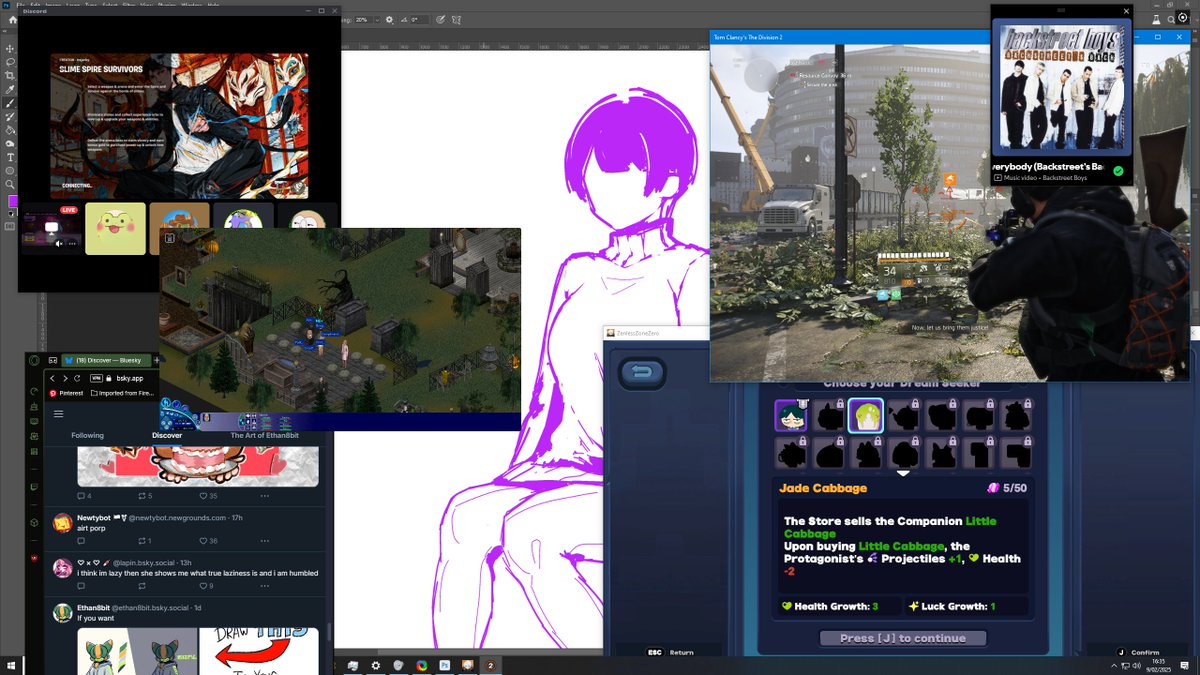This screenshot has width=1200, height=675.
Task: Click Press [J] to continue button
Action: (903, 638)
